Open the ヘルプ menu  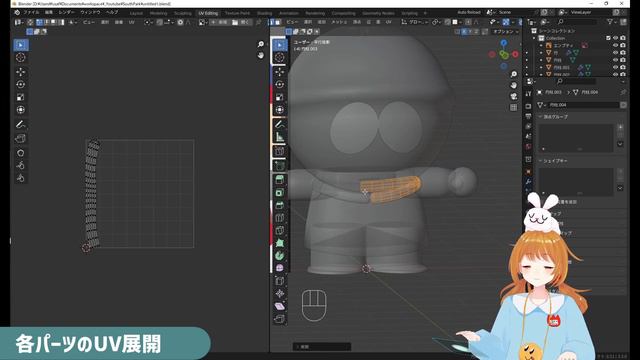point(112,13)
